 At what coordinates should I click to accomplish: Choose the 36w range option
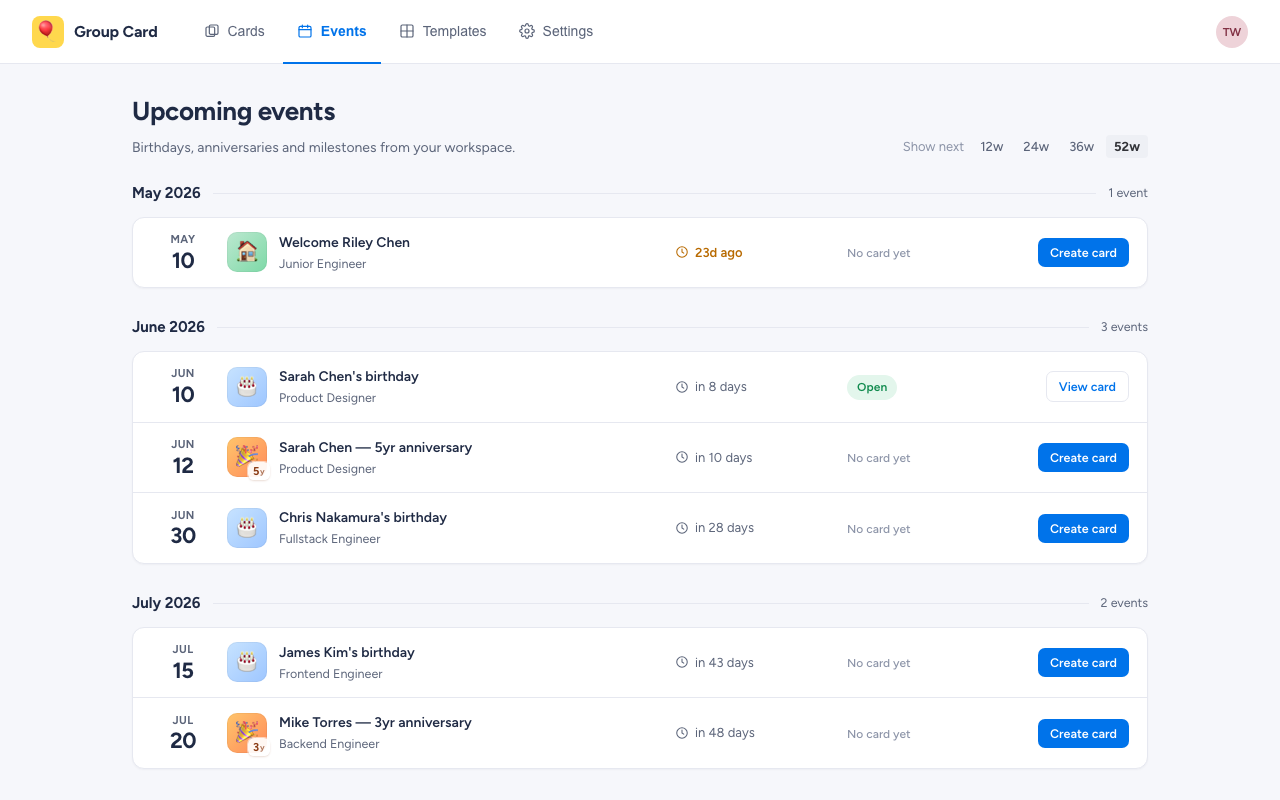1081,147
